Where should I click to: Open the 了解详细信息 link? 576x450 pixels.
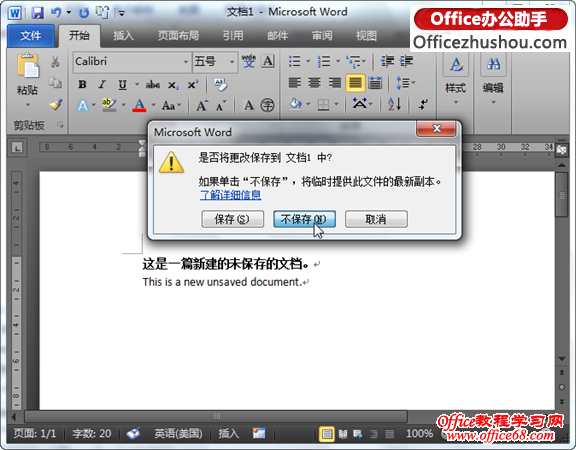tap(231, 195)
